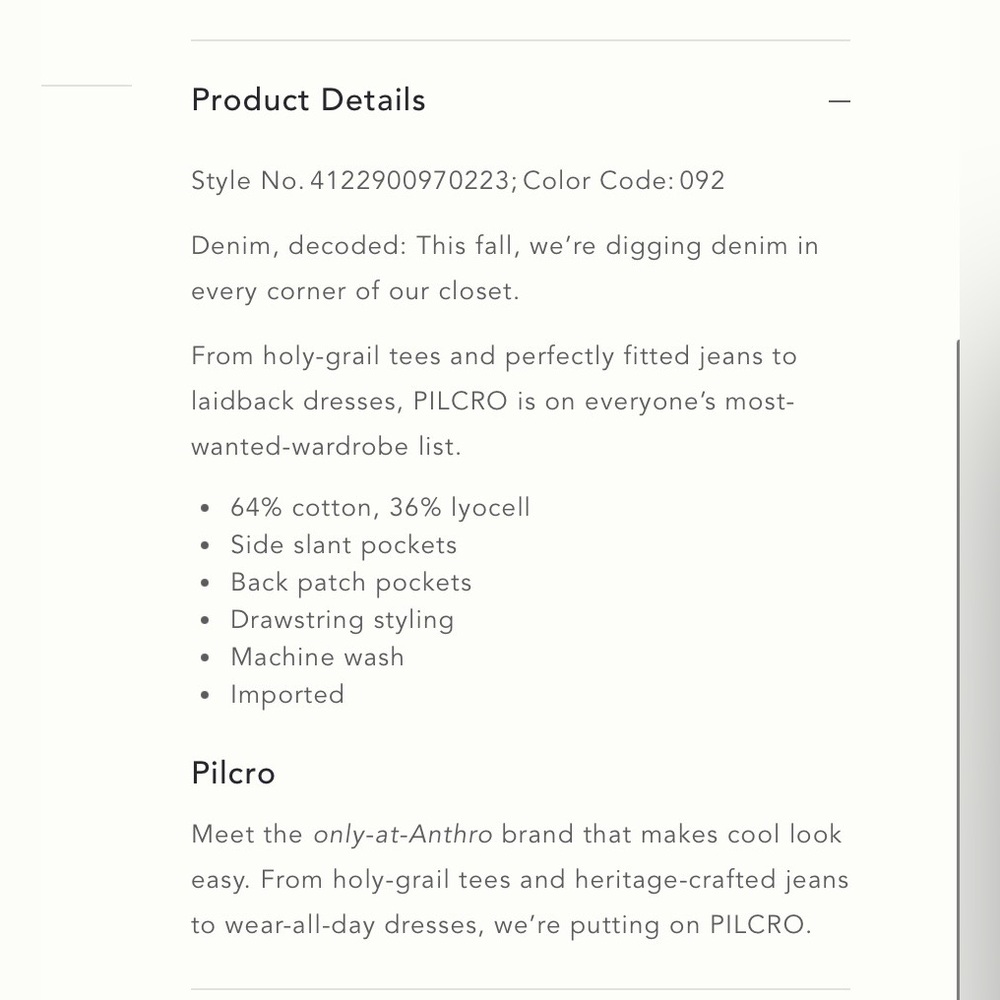Select the "Back patch pockets" bullet
The height and width of the screenshot is (1000, 1000).
point(351,582)
